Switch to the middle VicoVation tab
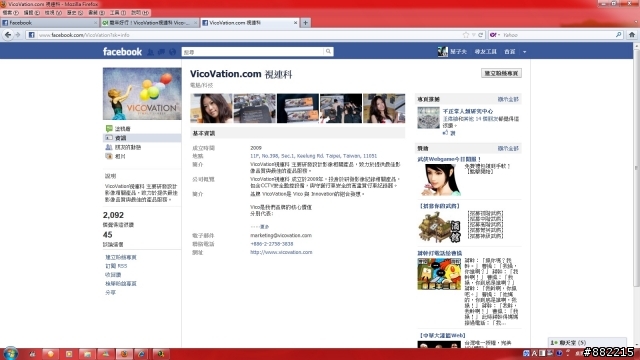The width and height of the screenshot is (640, 360). click(149, 23)
